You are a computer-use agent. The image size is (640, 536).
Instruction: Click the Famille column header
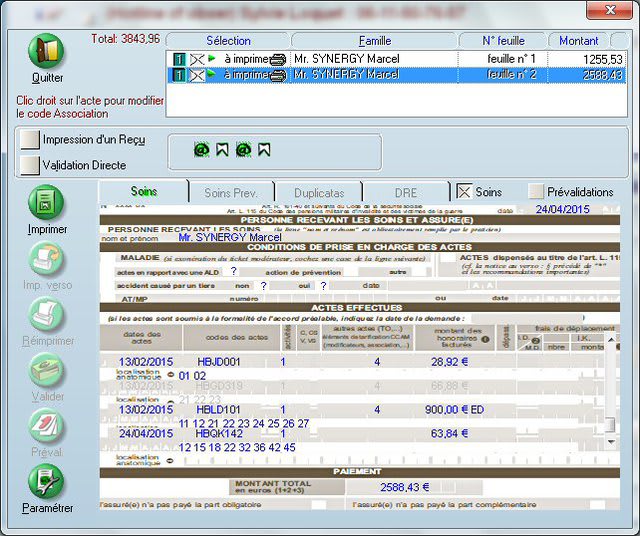[374, 40]
